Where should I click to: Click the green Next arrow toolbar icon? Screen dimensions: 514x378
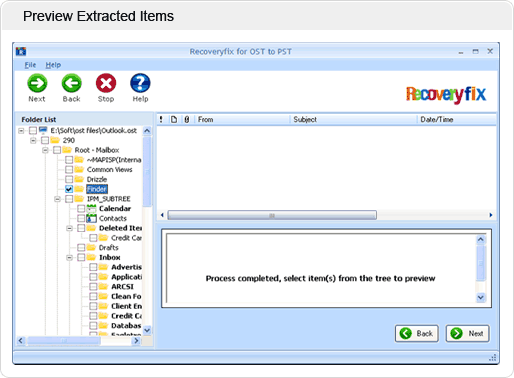(x=37, y=83)
